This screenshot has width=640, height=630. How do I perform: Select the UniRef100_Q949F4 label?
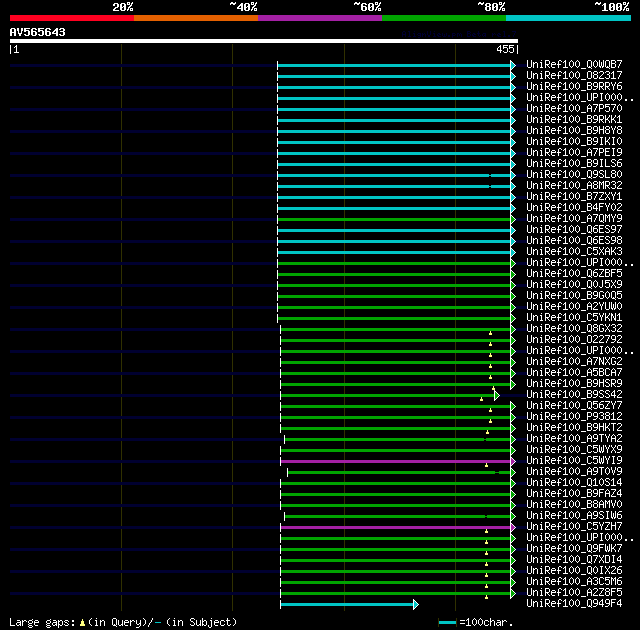(x=574, y=604)
